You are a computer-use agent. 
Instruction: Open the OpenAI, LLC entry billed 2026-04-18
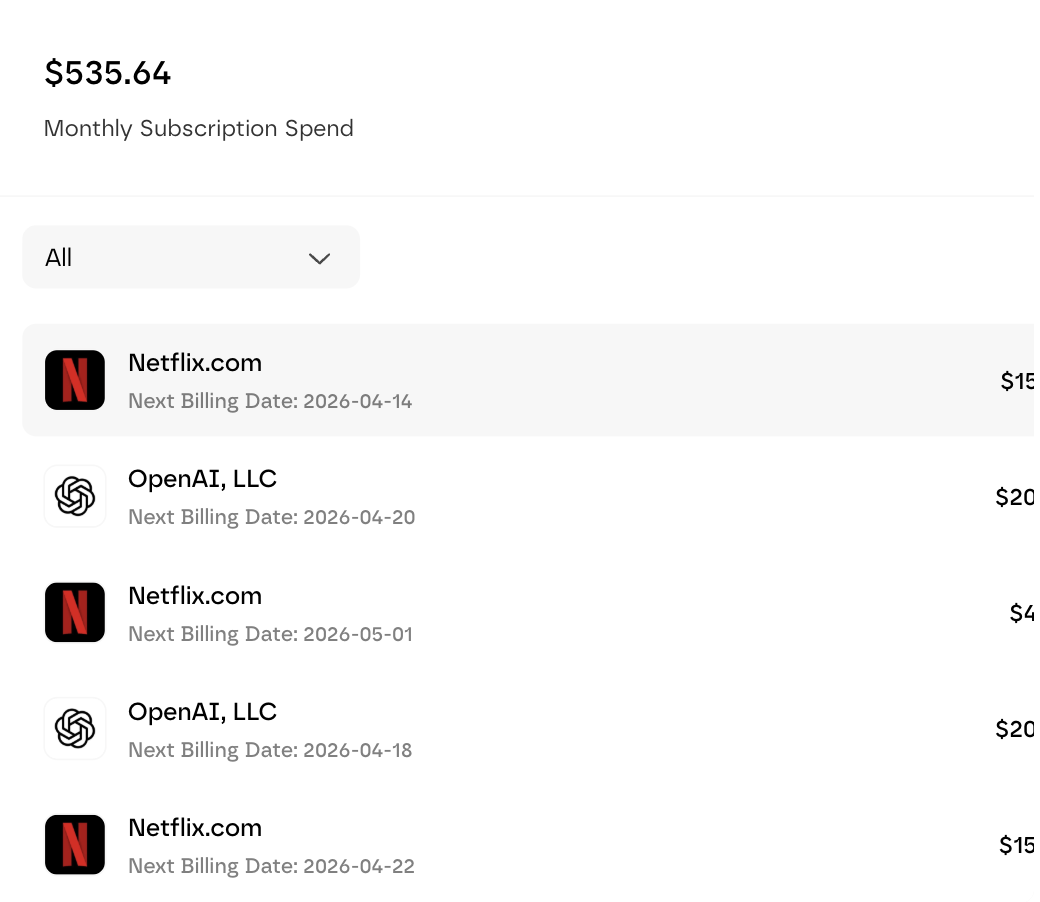400,728
